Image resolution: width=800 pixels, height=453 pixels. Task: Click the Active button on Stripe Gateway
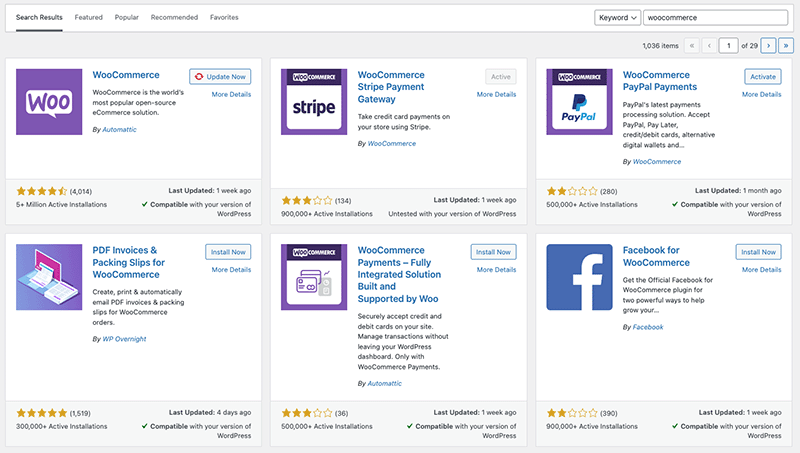coord(501,77)
